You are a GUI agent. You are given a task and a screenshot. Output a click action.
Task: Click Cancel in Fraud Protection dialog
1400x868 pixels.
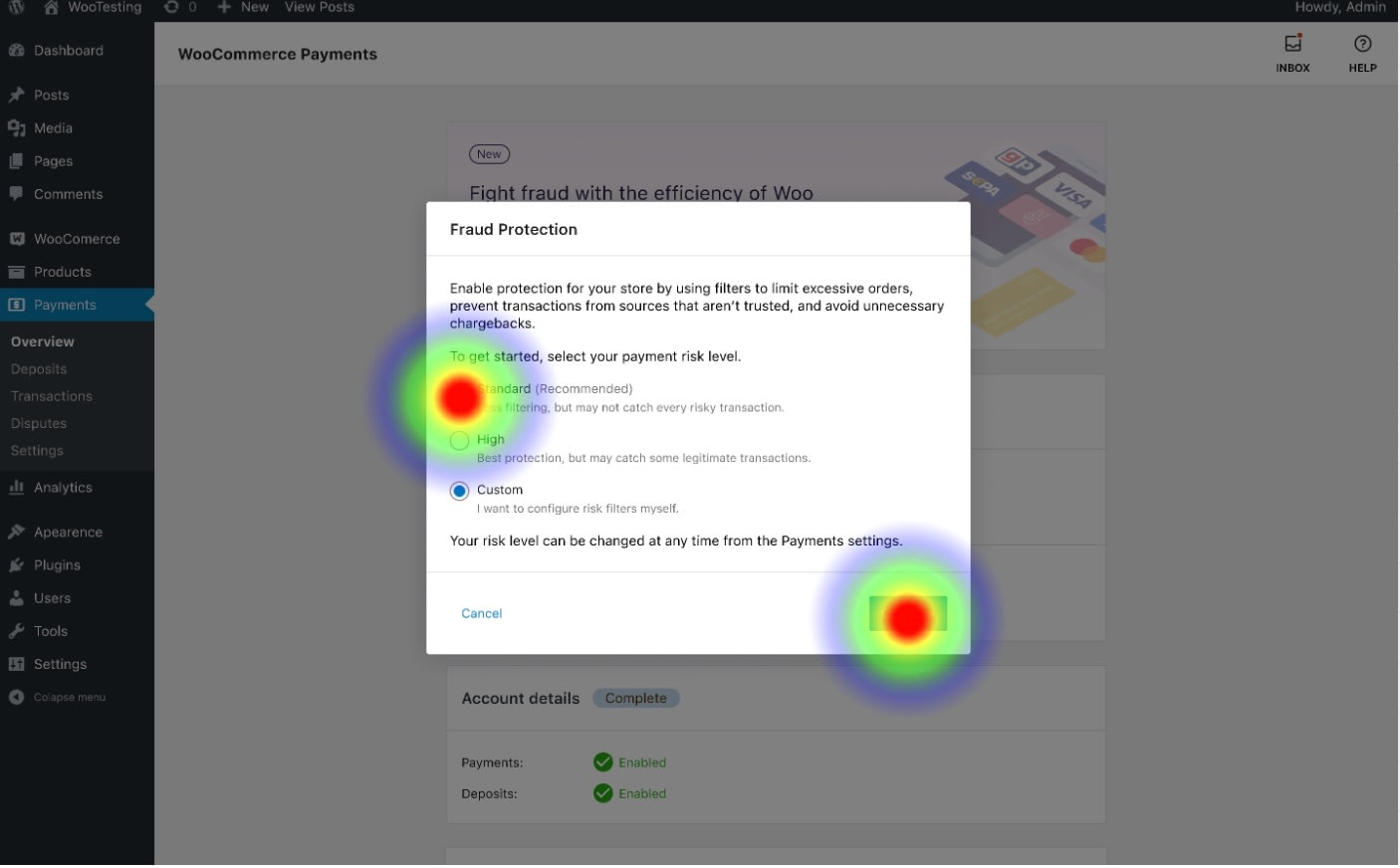482,613
